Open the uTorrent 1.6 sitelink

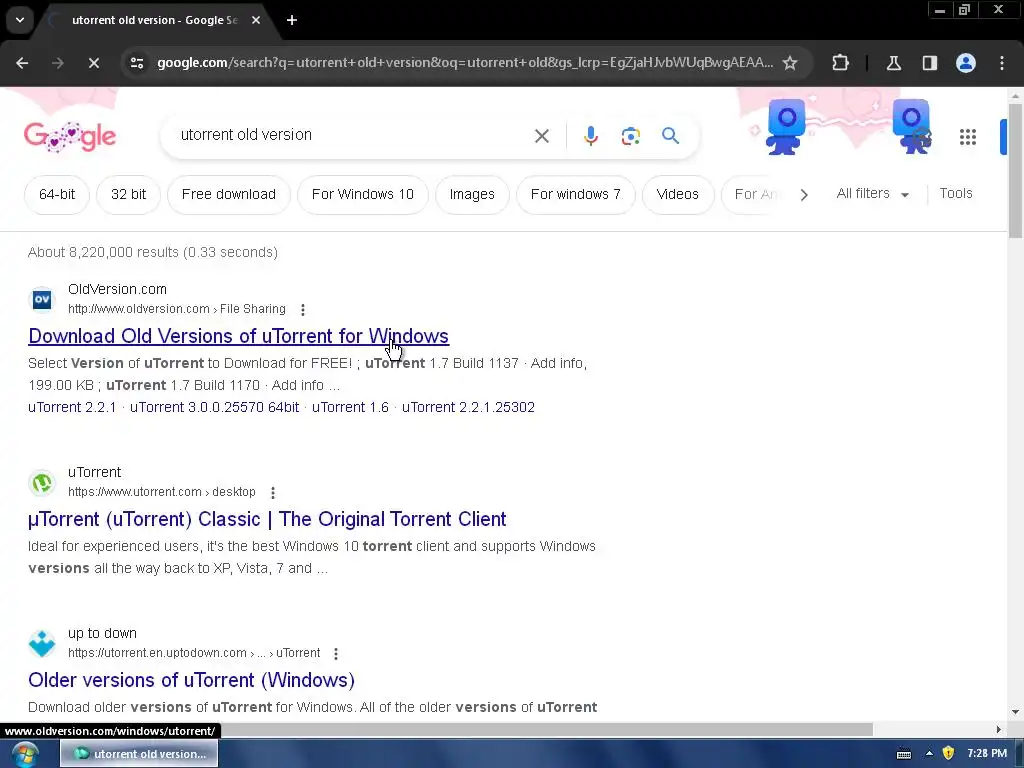click(350, 407)
